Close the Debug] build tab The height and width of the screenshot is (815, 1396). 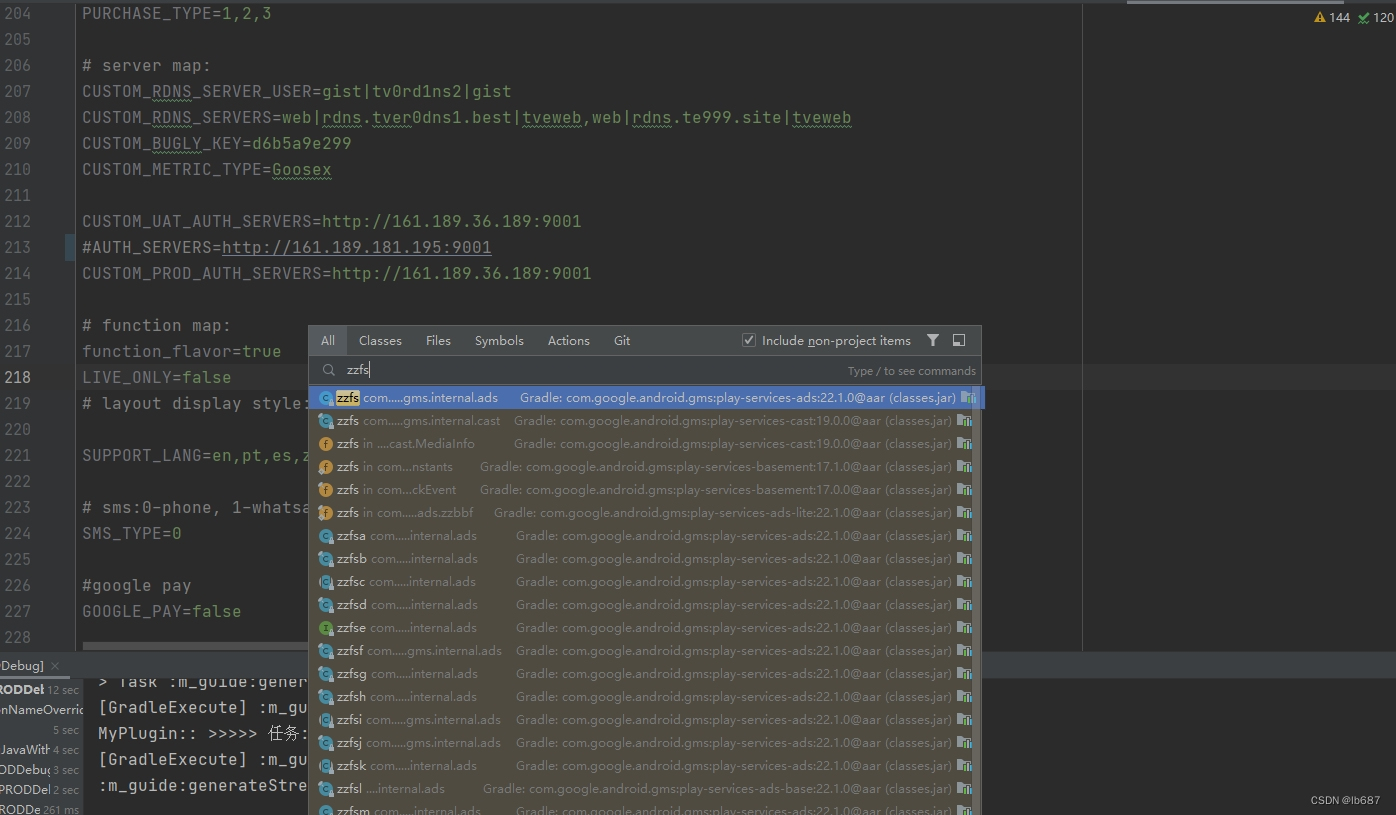pos(56,666)
